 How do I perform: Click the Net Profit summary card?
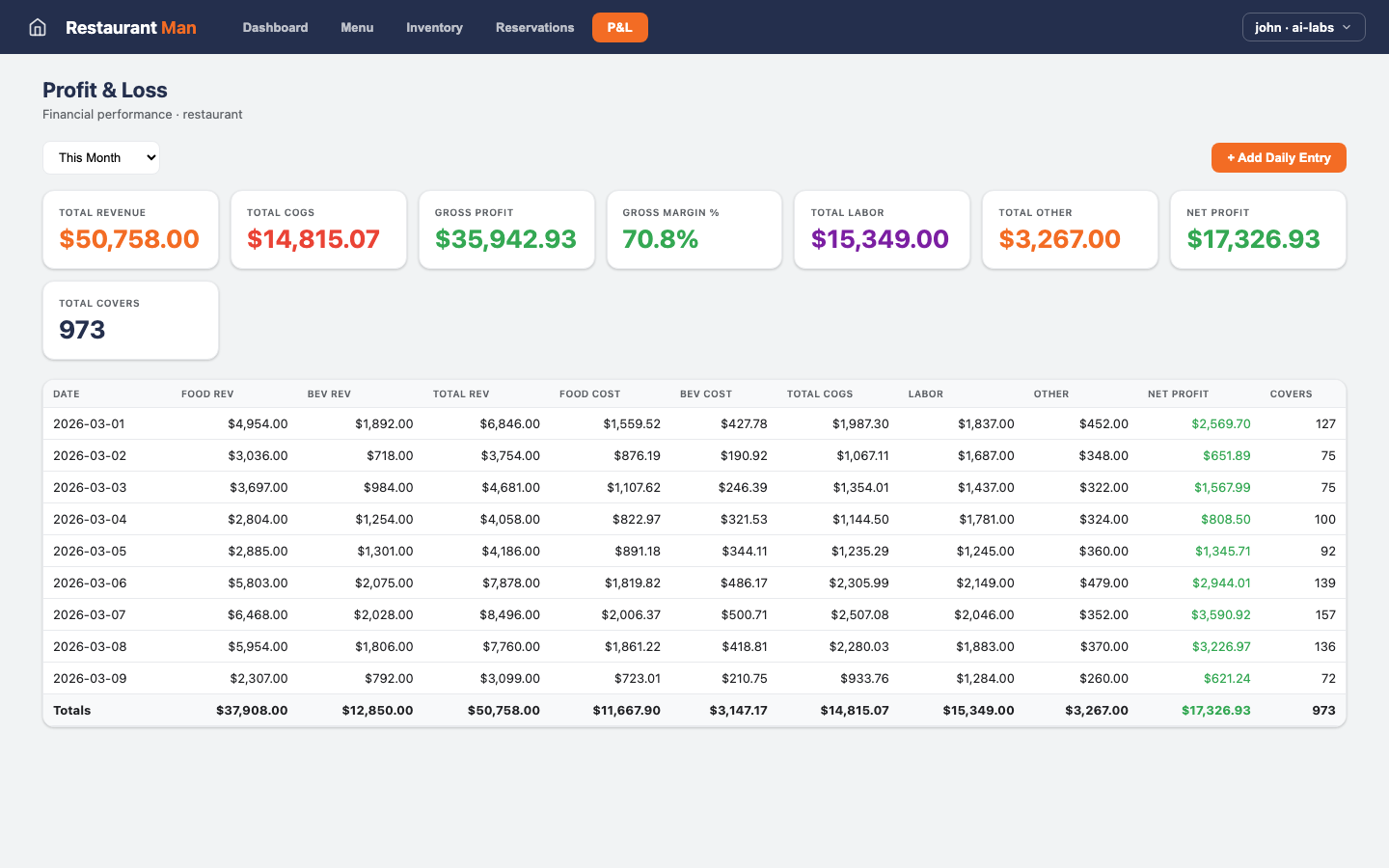tap(1257, 230)
